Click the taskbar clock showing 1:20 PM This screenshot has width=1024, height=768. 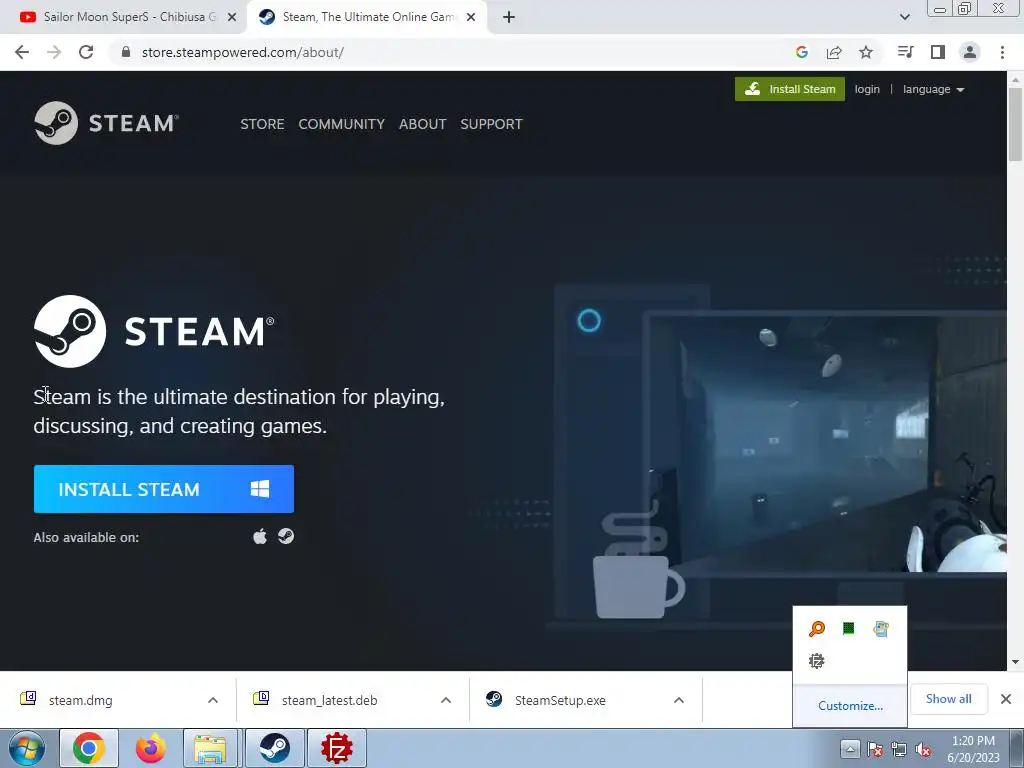pos(973,749)
